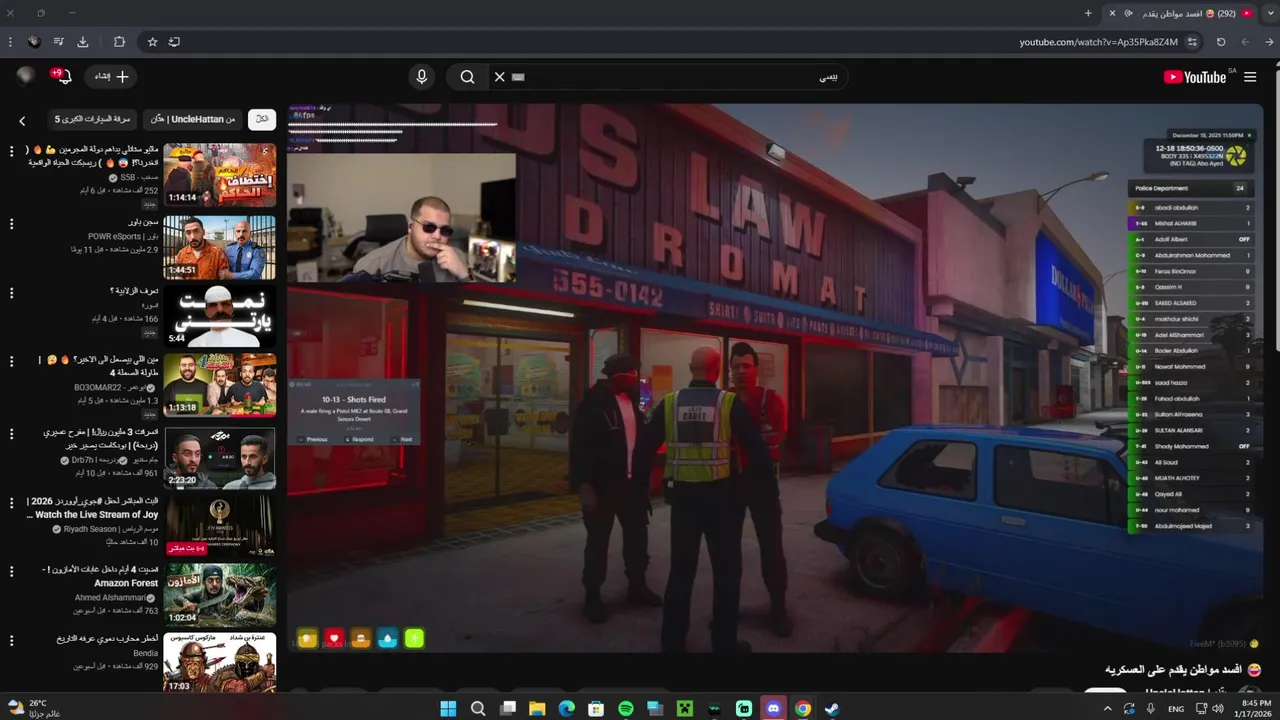1280x720 pixels.
Task: Open more options for POWR eSports video
Action: [x=12, y=224]
